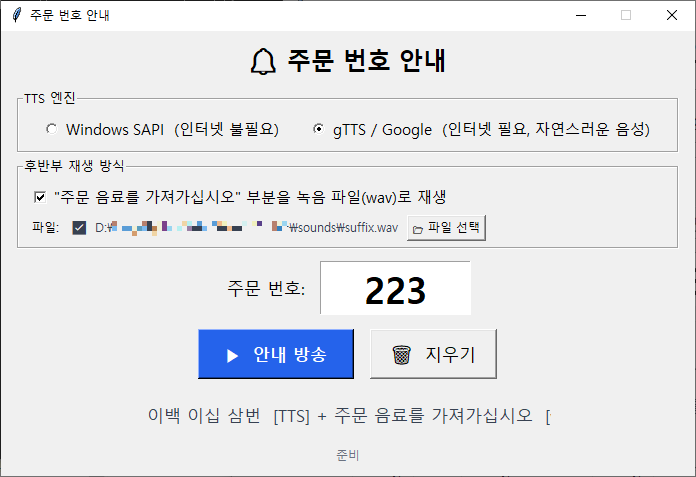Toggle the wav recording playback checkbox
Image resolution: width=696 pixels, height=477 pixels.
[40, 196]
